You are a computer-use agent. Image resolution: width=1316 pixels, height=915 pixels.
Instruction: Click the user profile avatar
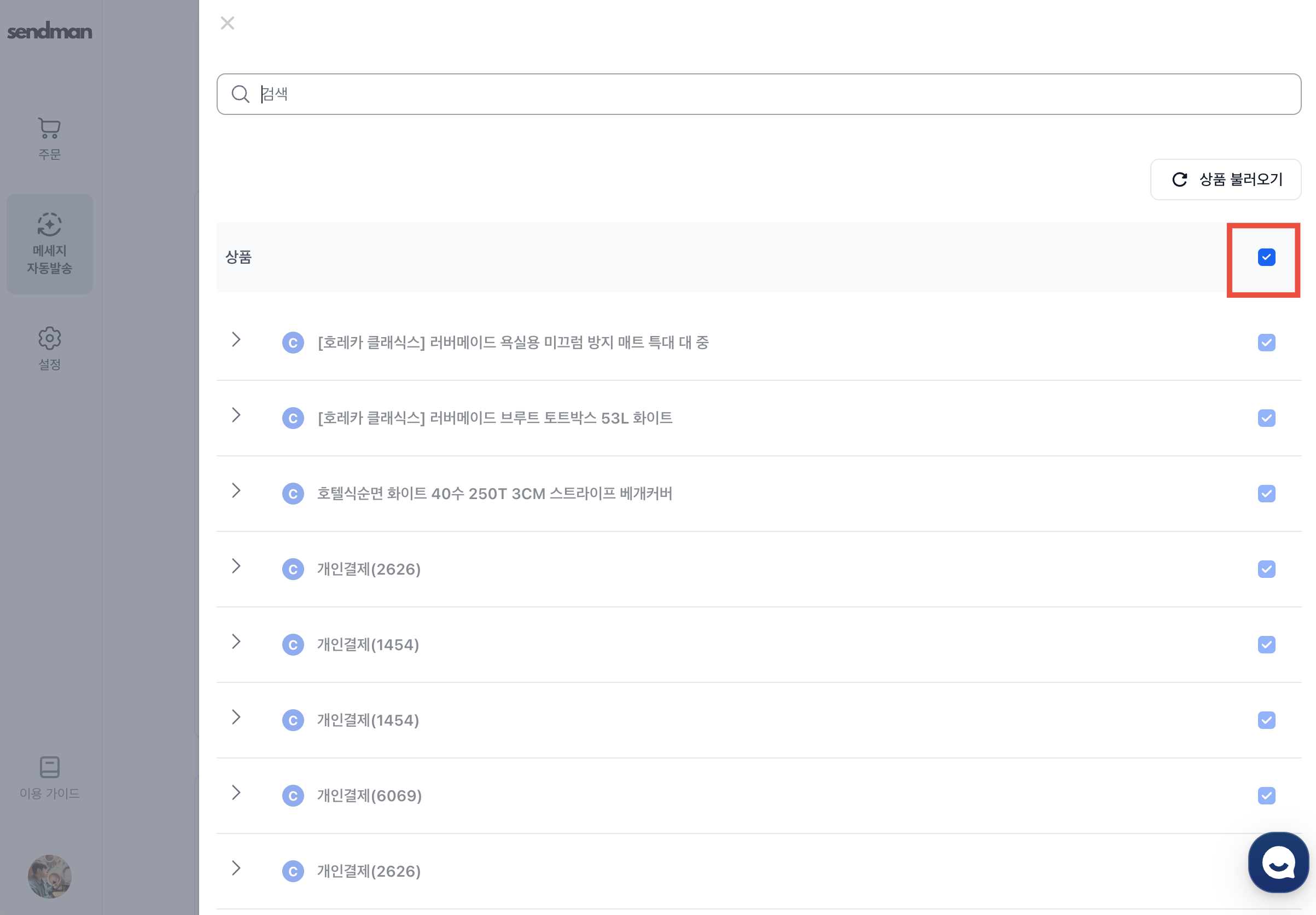click(x=49, y=876)
